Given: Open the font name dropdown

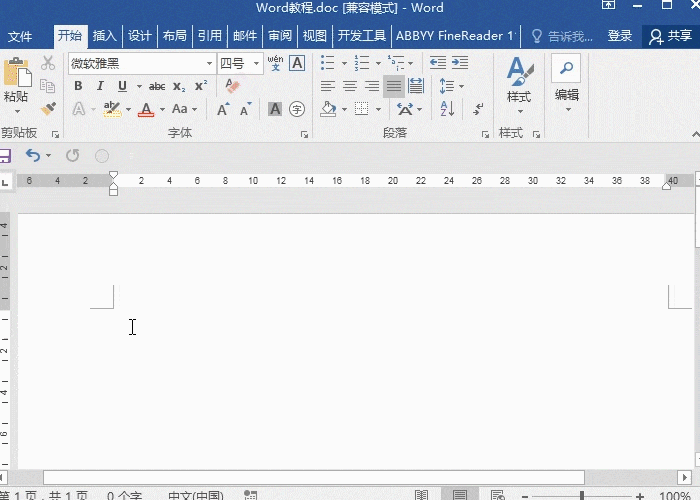Looking at the screenshot, I should tap(209, 63).
